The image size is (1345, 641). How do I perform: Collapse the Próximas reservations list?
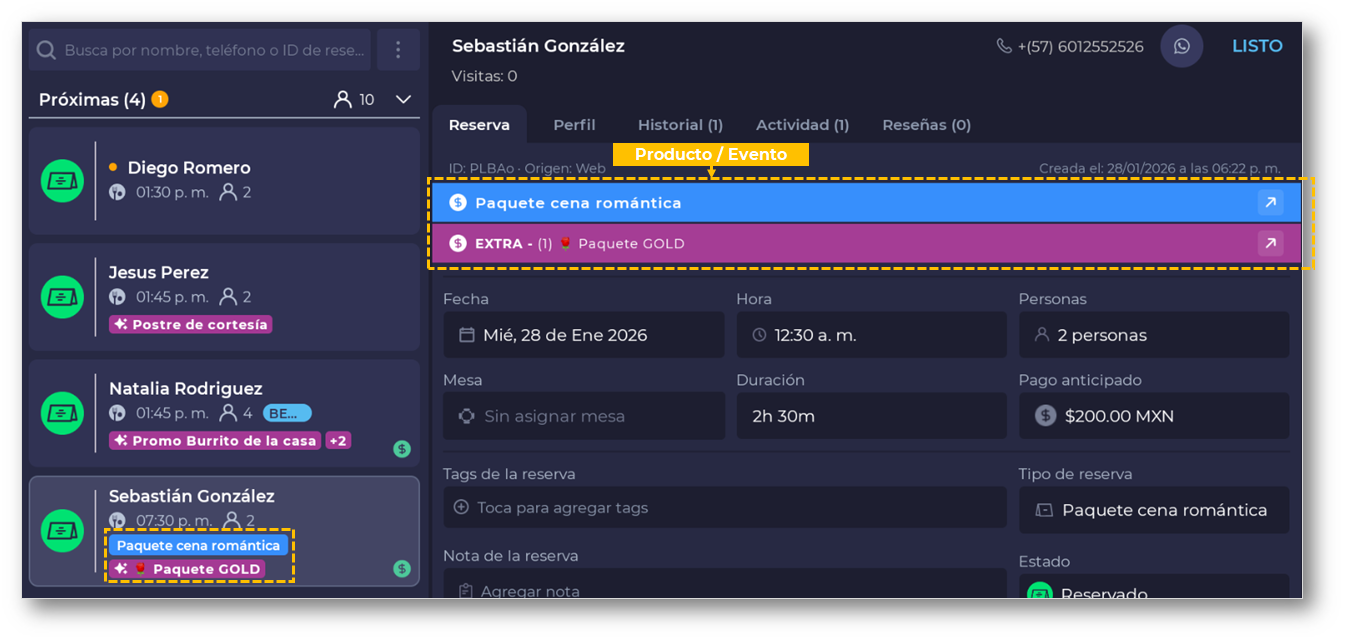(403, 100)
